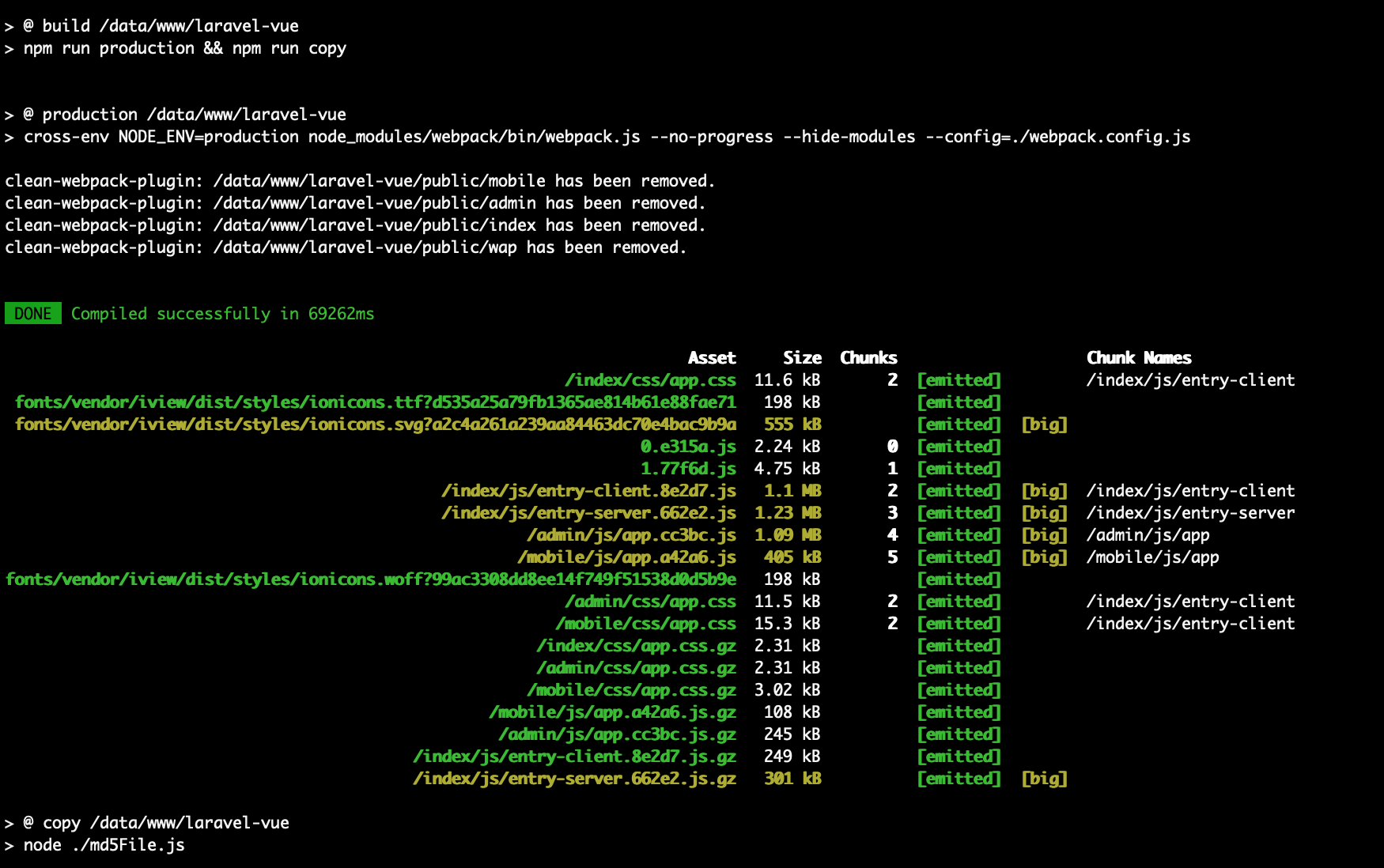Click the size value '301 kB'

point(792,779)
